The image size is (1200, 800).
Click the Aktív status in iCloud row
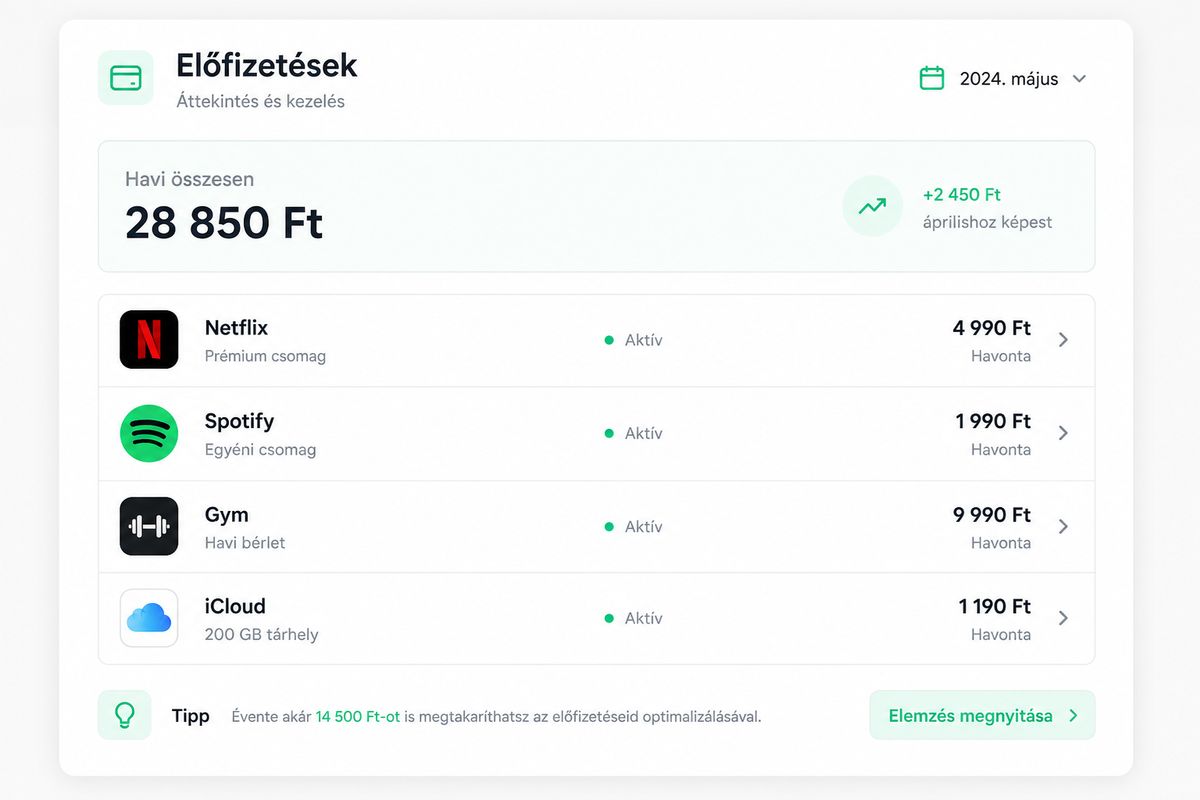point(633,618)
